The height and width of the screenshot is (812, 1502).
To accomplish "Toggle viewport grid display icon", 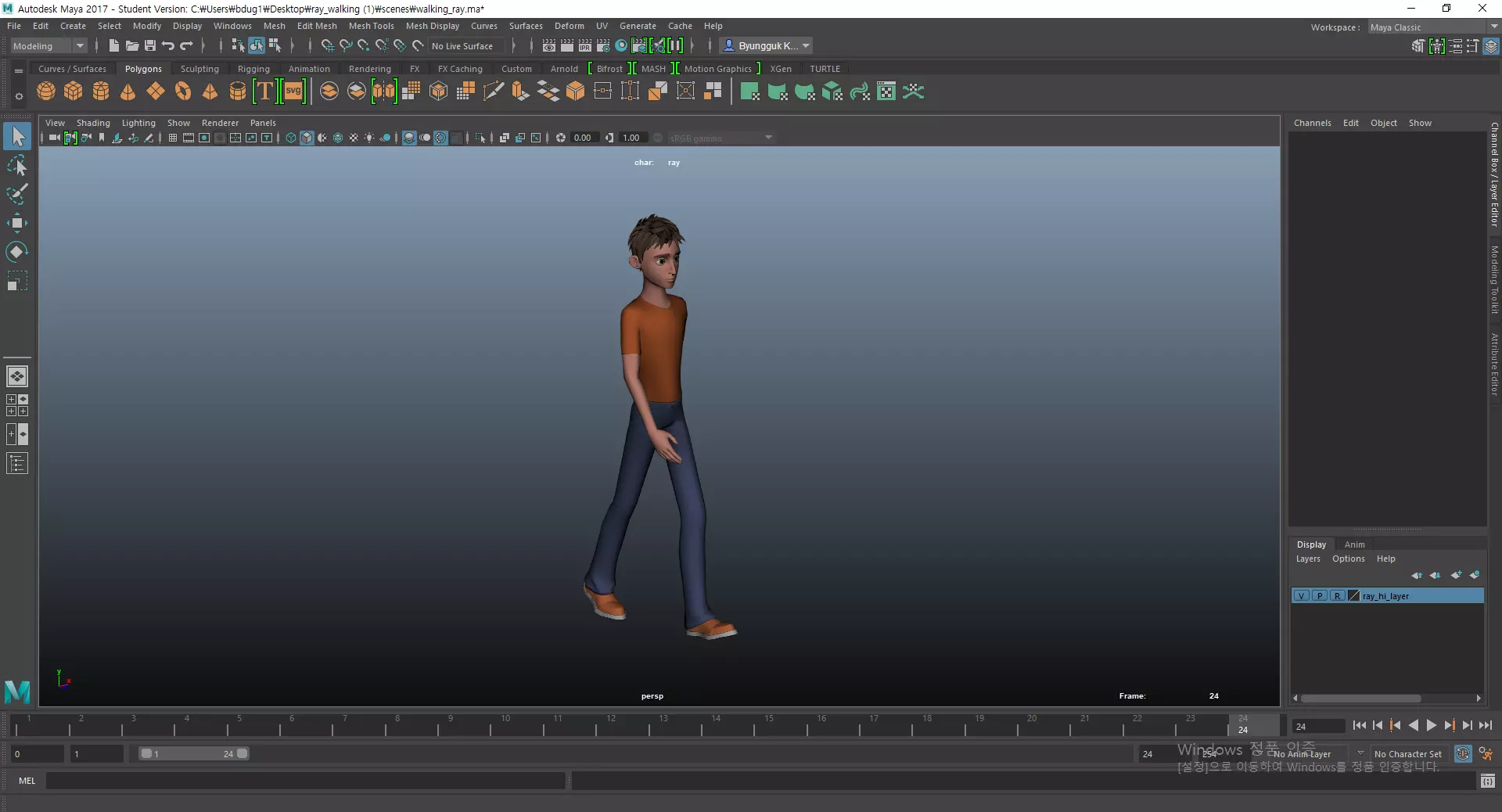I will coord(173,138).
